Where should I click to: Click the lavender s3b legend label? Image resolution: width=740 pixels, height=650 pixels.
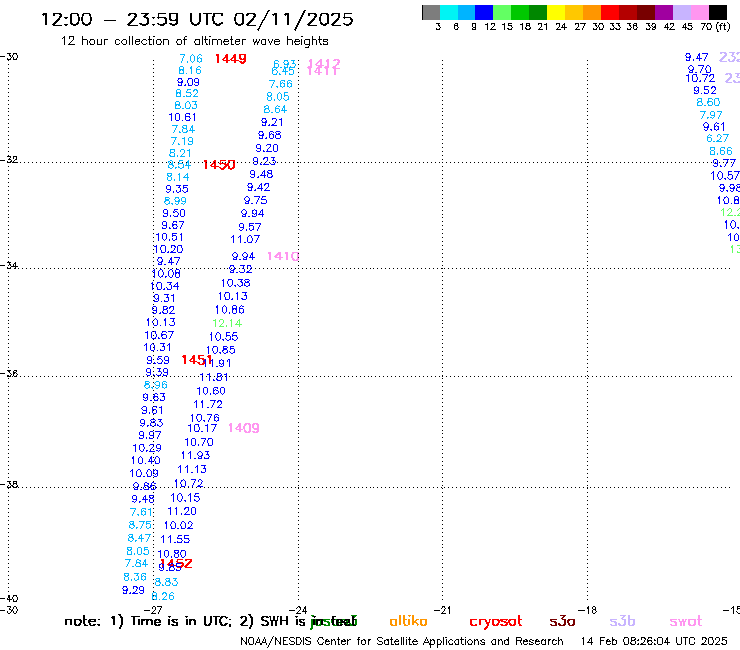(x=622, y=621)
